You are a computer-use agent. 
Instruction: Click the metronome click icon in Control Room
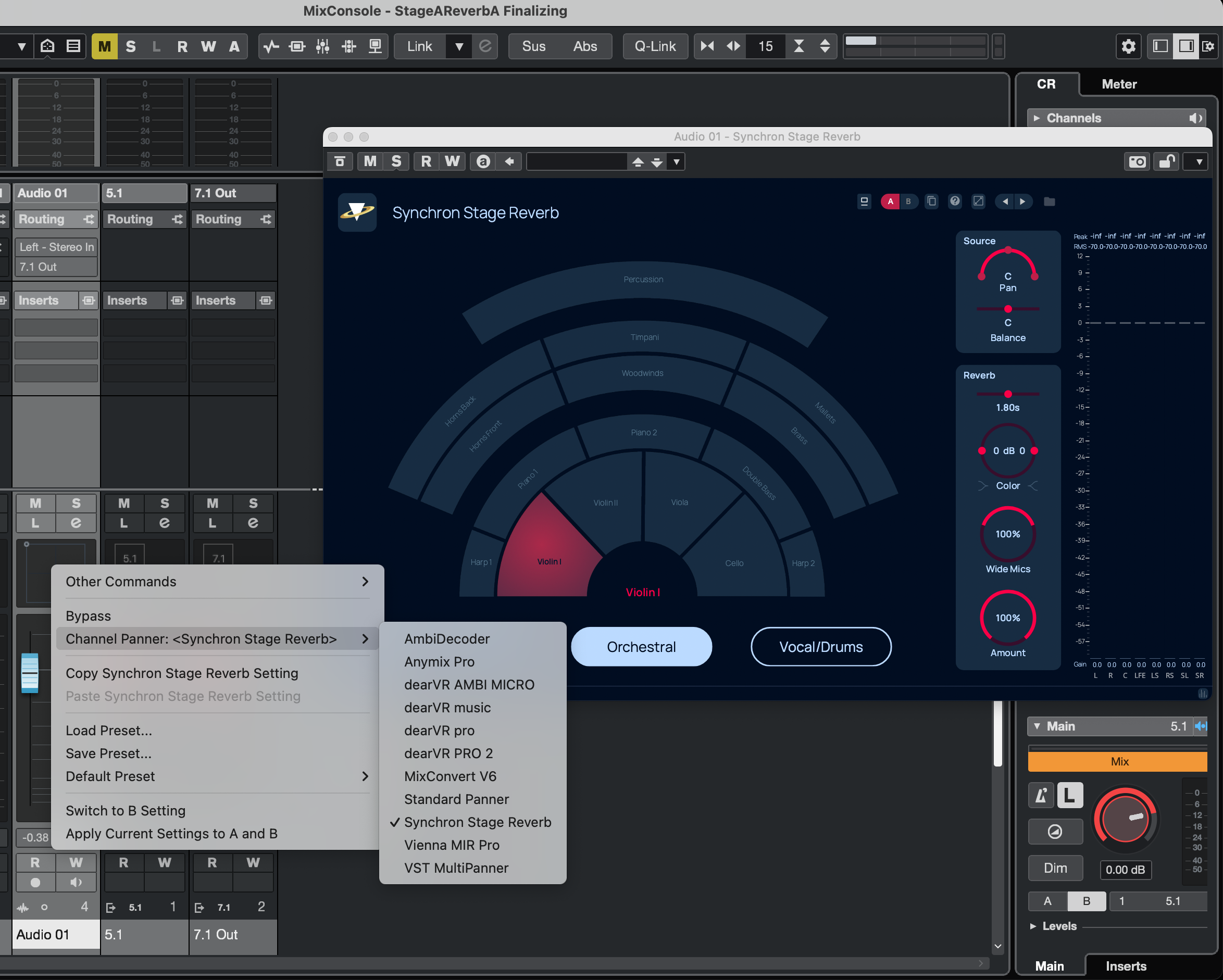point(1041,796)
